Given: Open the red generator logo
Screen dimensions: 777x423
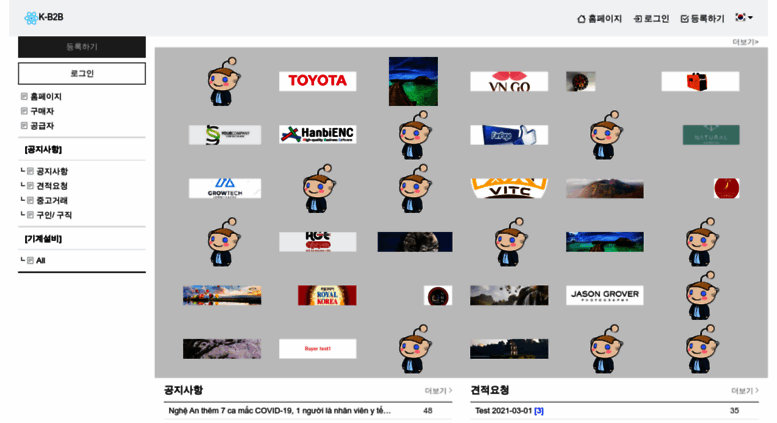Looking at the screenshot, I should (700, 81).
